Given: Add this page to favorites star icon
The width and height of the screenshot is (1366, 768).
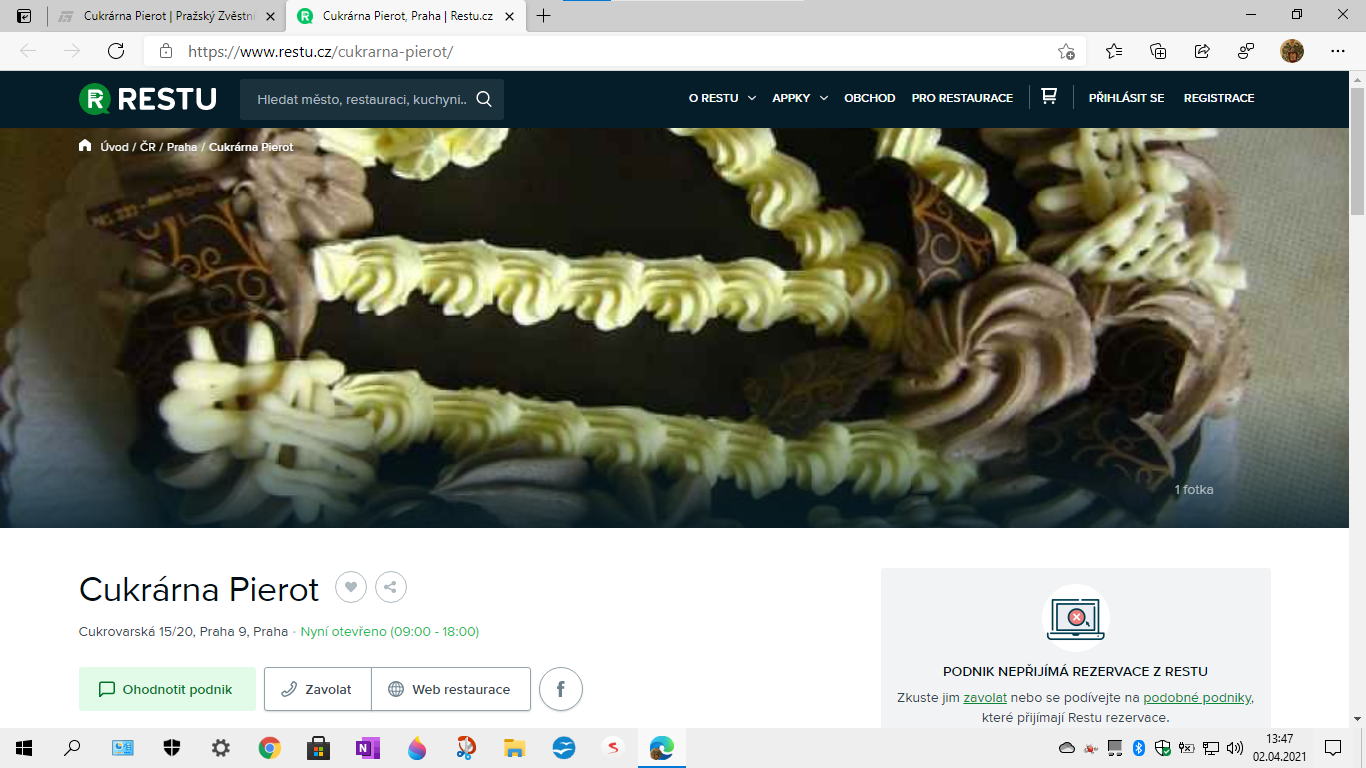Looking at the screenshot, I should tap(1067, 51).
